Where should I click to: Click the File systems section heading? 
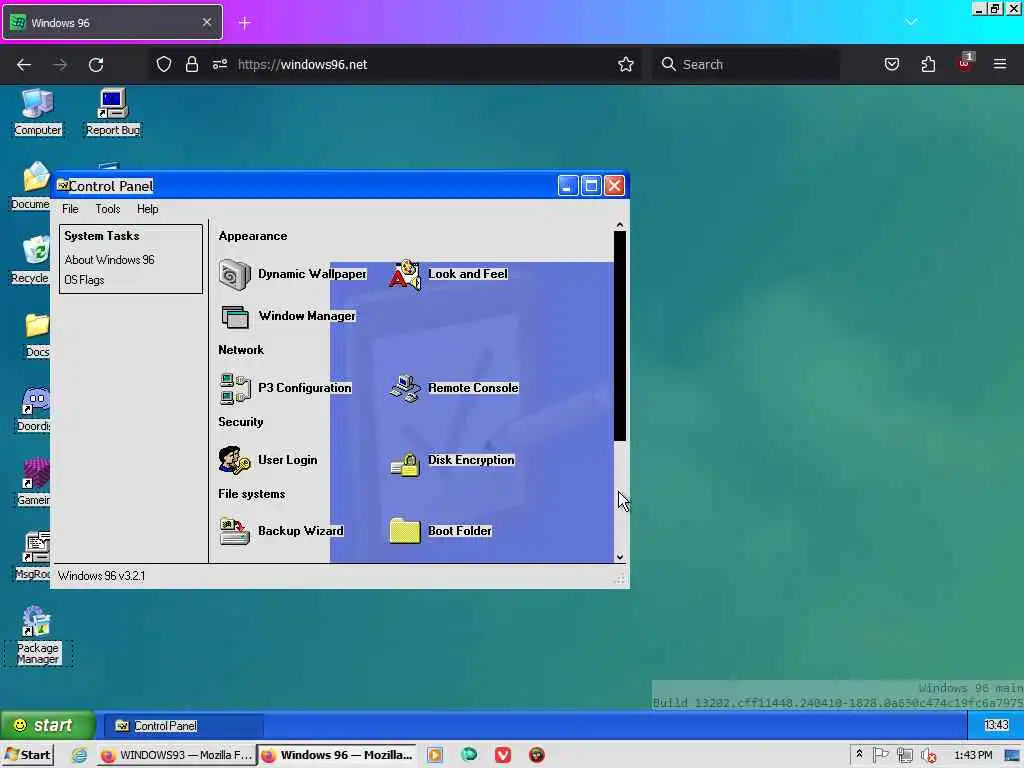pyautogui.click(x=251, y=494)
